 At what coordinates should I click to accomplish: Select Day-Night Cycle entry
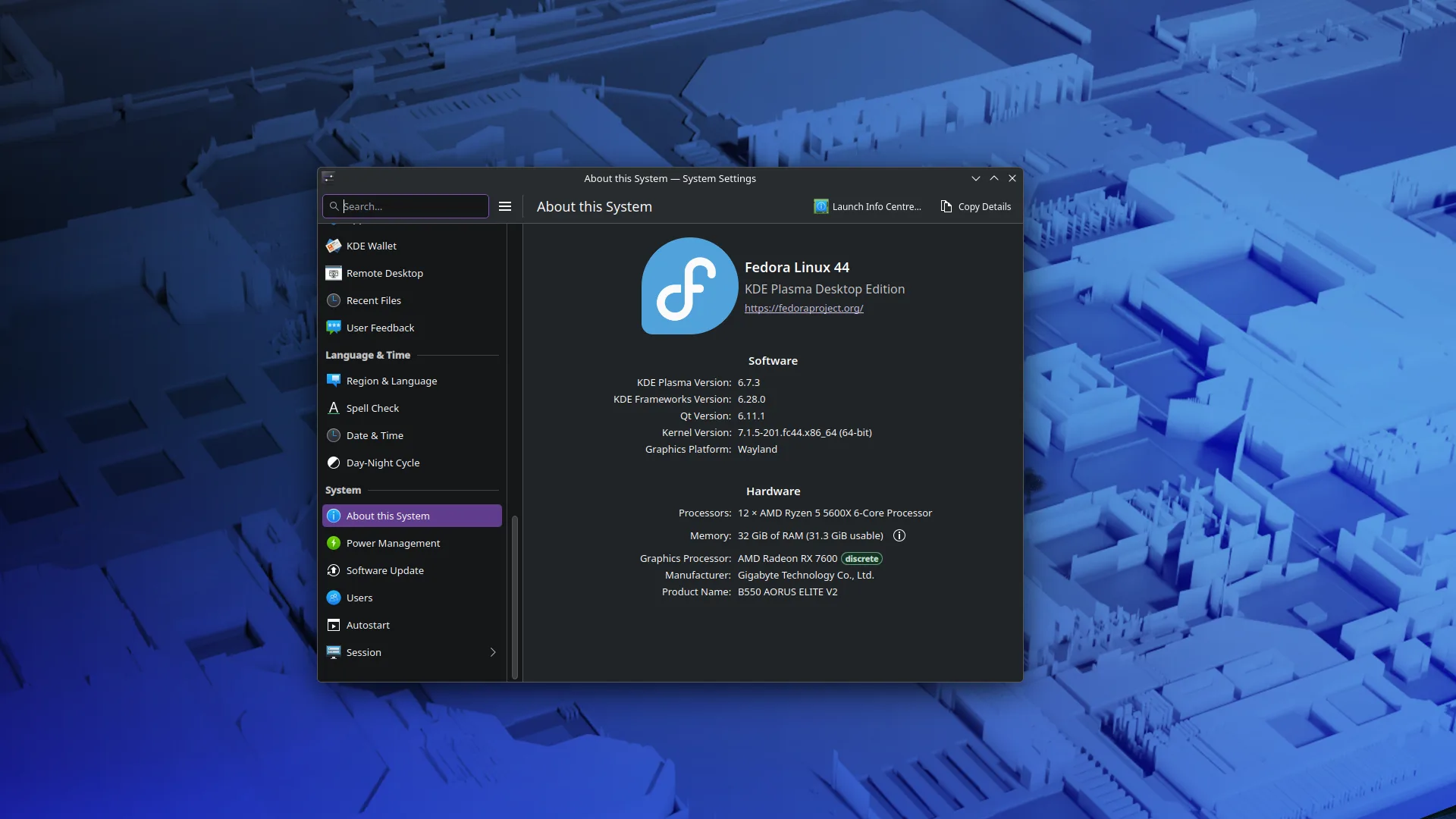pos(412,463)
